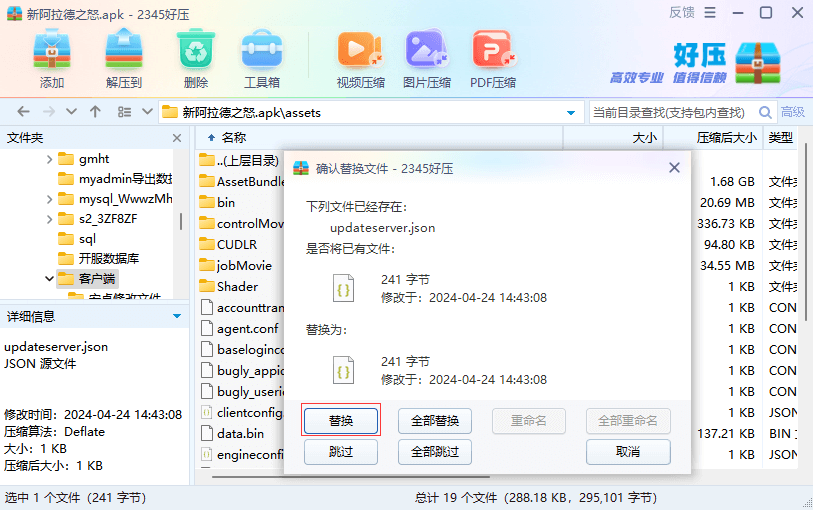
Task: Click the 高级 advanced search link
Action: click(x=793, y=112)
